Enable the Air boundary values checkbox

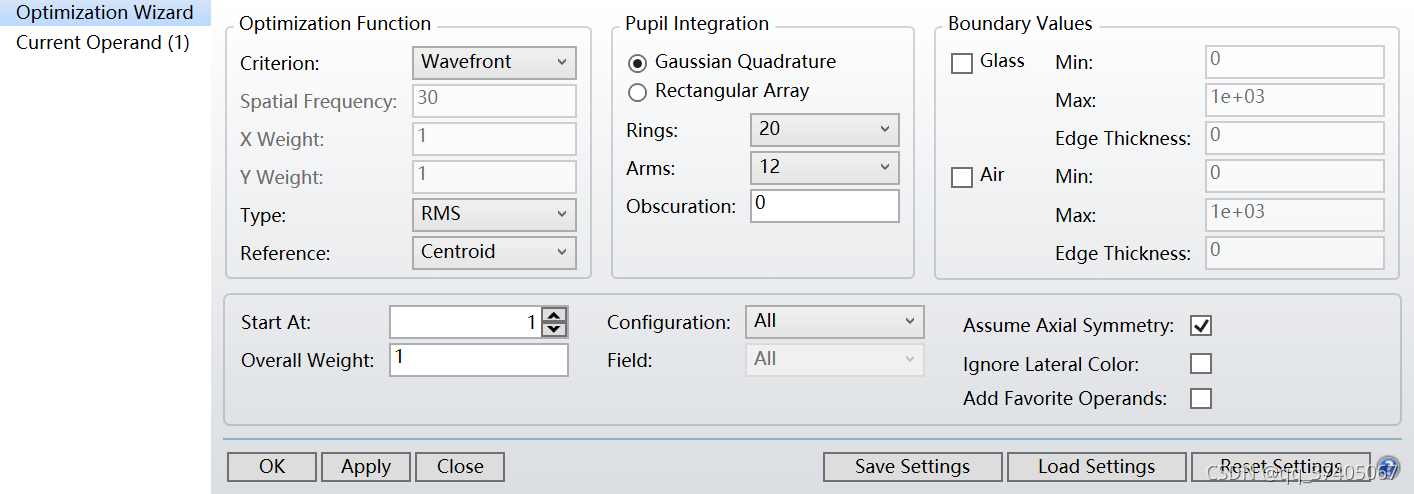(962, 177)
